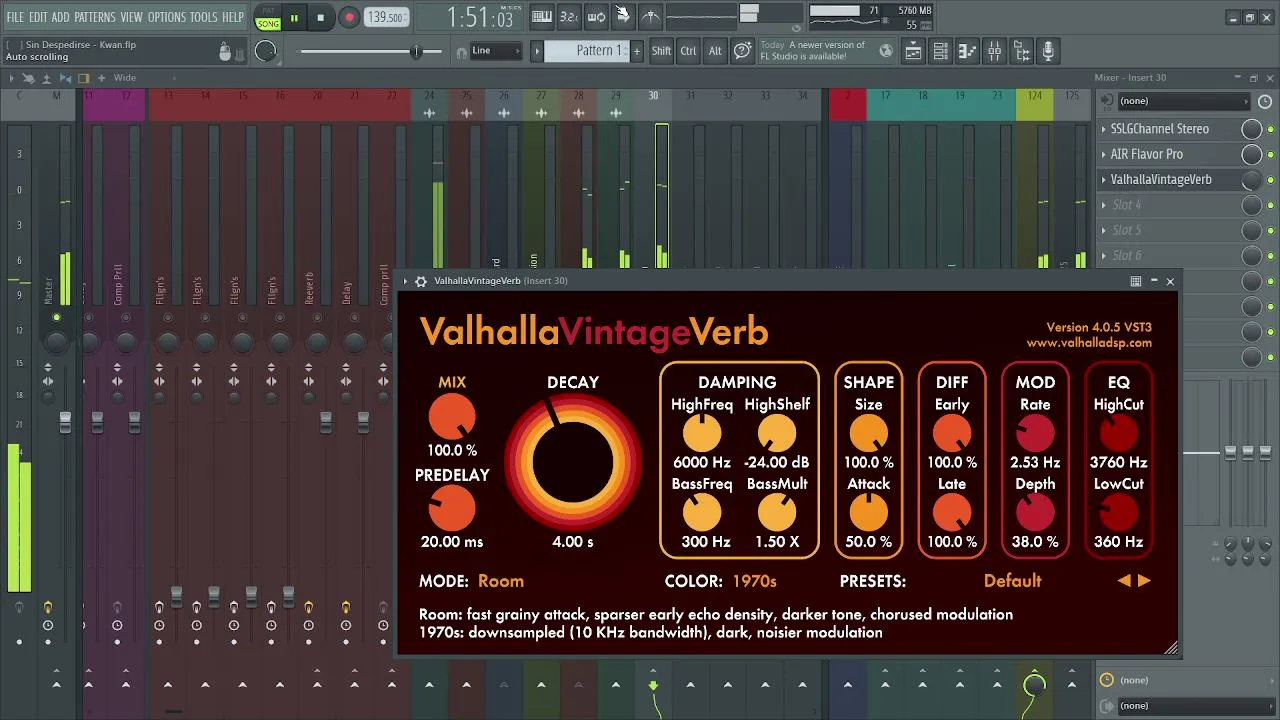Image resolution: width=1280 pixels, height=720 pixels.
Task: Open the Room MODE selector
Action: point(501,581)
